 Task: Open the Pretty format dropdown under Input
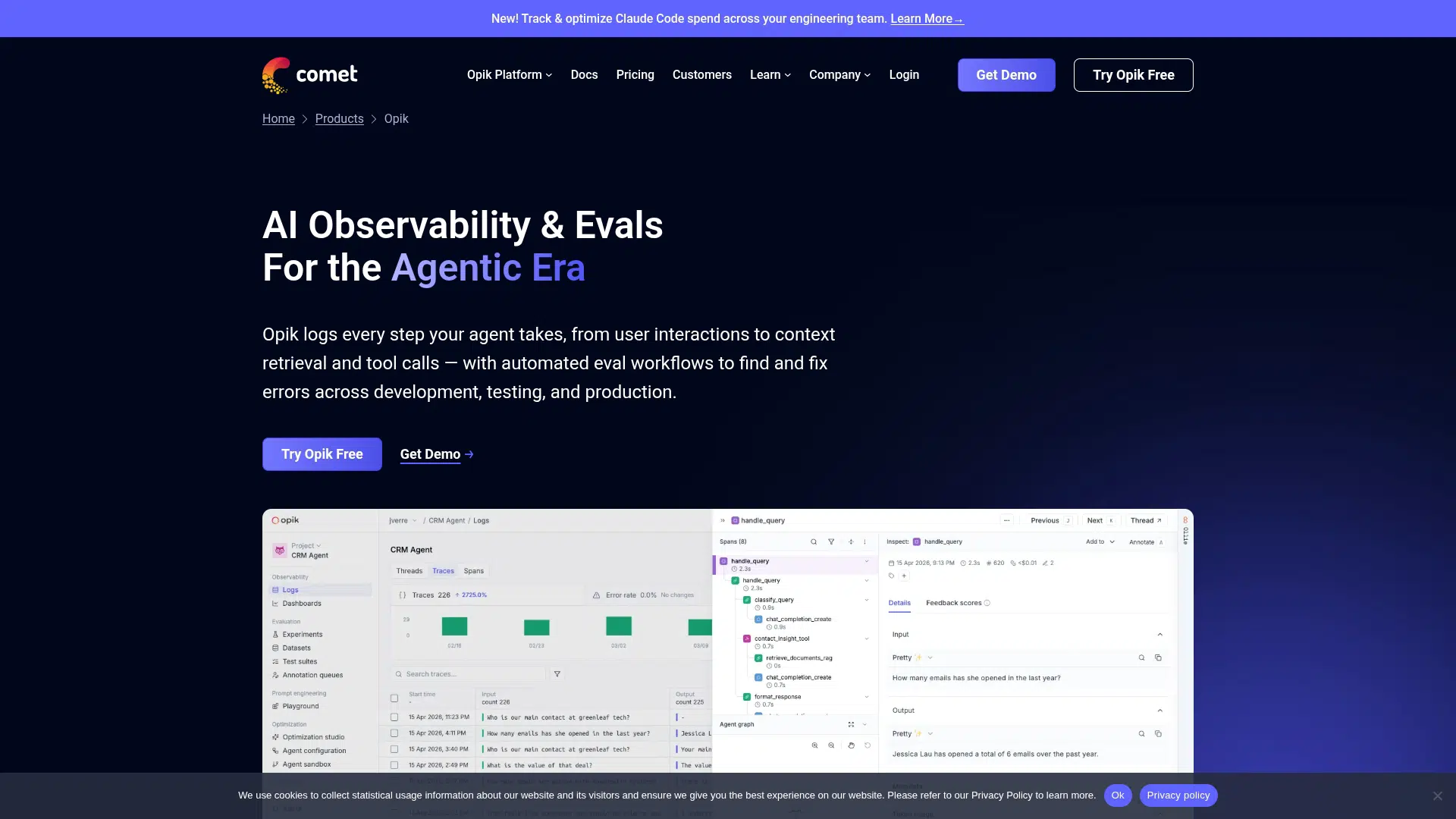[912, 658]
